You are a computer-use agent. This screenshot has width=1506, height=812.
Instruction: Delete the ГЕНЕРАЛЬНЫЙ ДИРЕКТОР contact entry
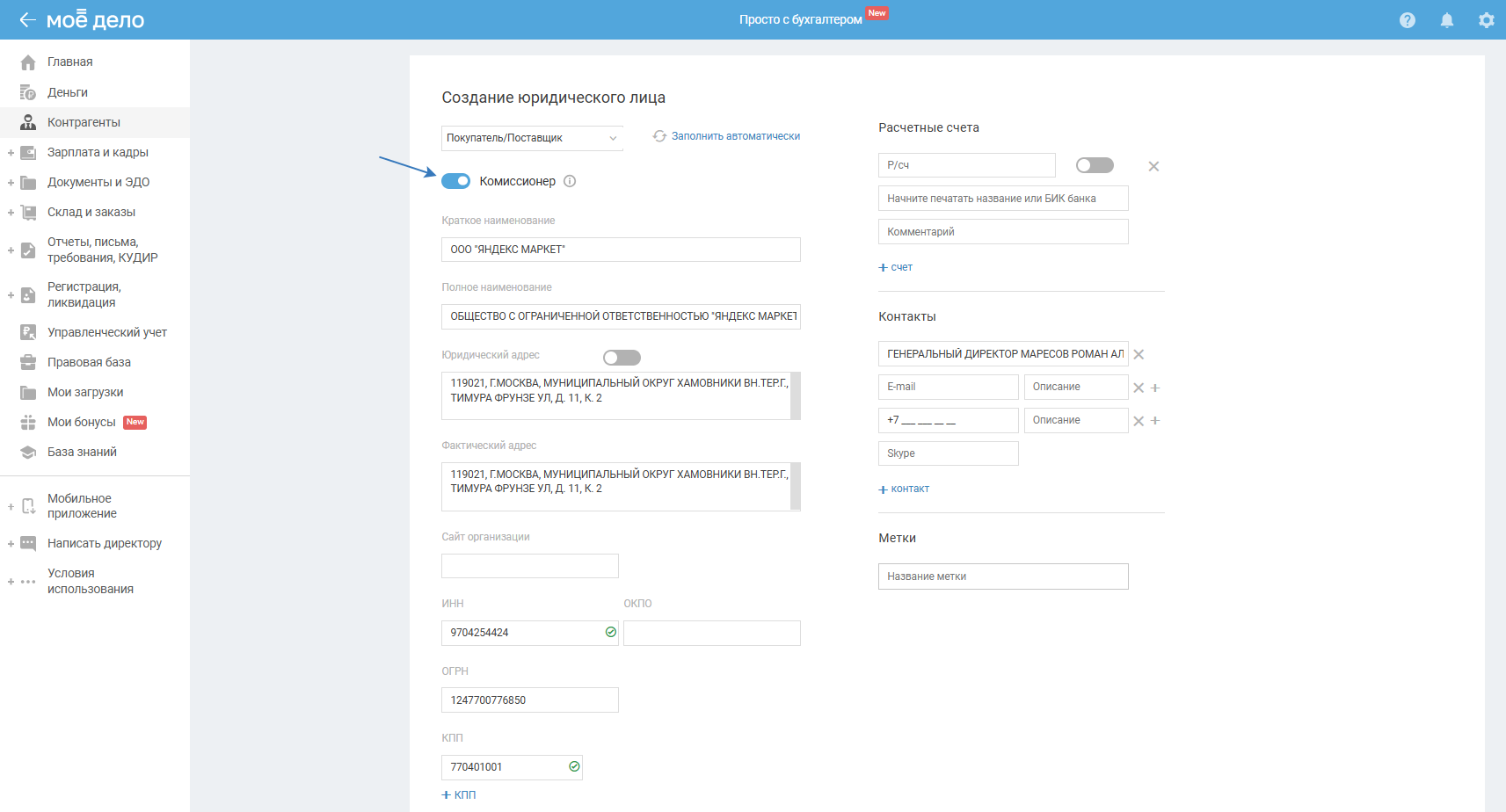click(1139, 354)
